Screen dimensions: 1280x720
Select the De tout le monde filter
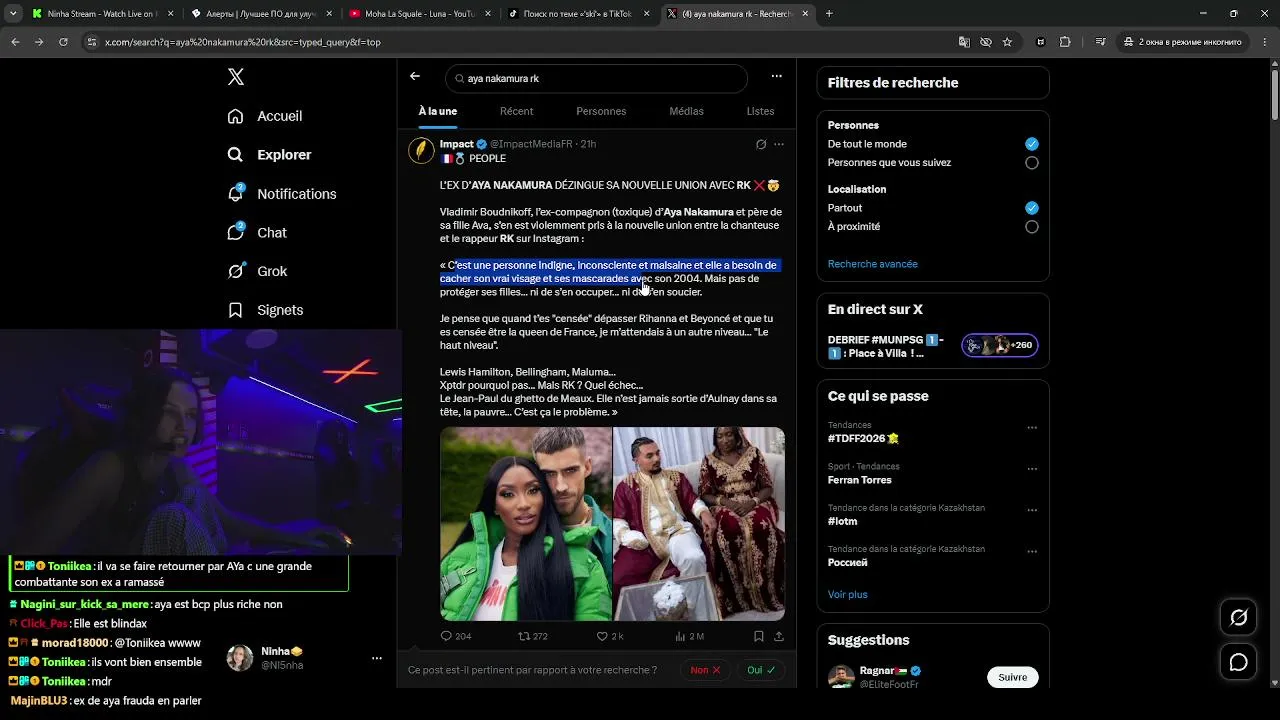click(1032, 144)
